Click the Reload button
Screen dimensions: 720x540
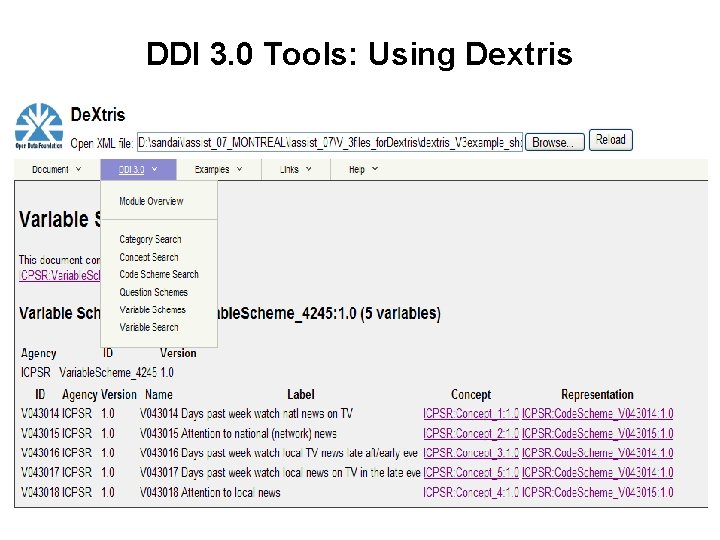[611, 140]
